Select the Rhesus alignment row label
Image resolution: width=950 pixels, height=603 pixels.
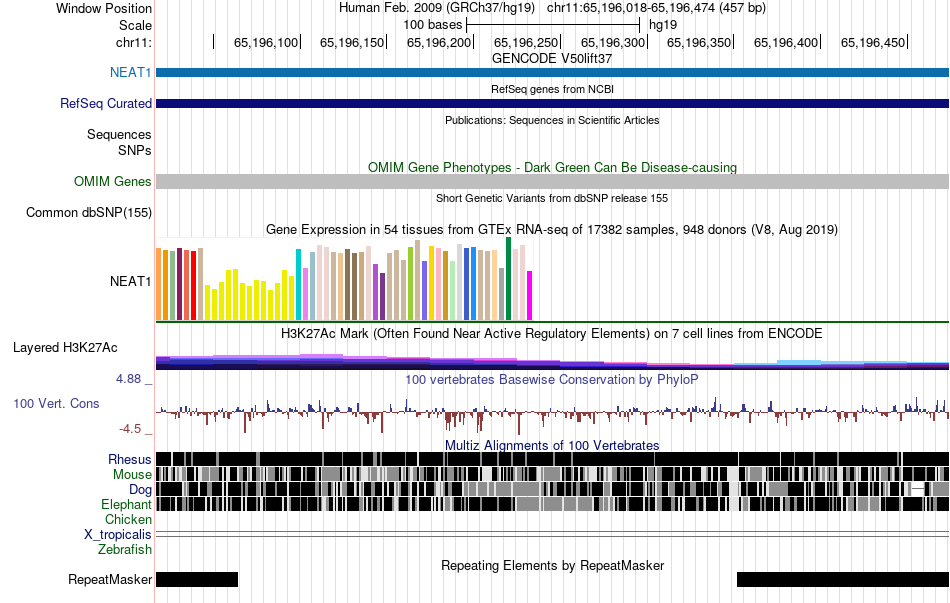130,459
